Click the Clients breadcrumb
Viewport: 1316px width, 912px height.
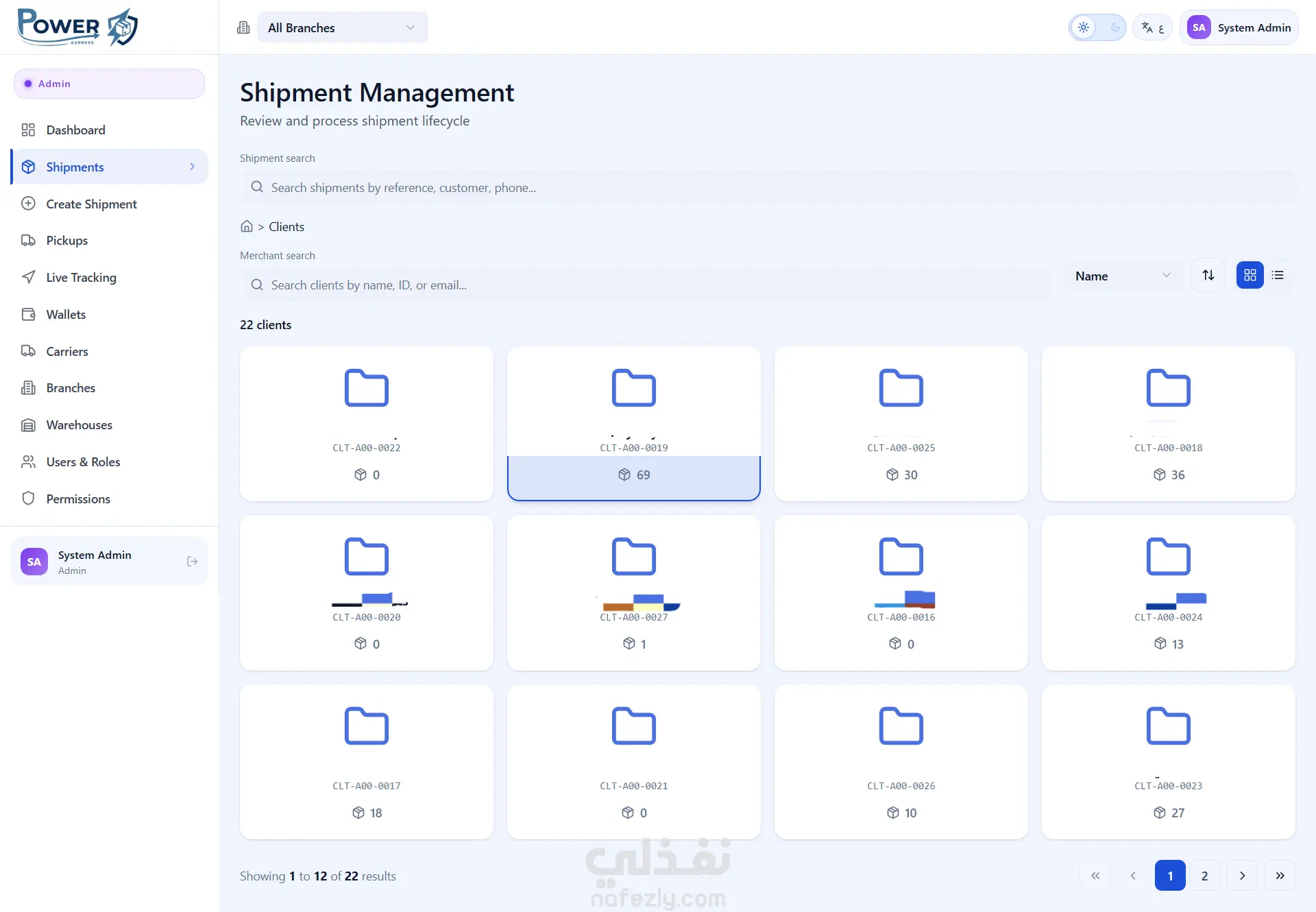point(287,227)
